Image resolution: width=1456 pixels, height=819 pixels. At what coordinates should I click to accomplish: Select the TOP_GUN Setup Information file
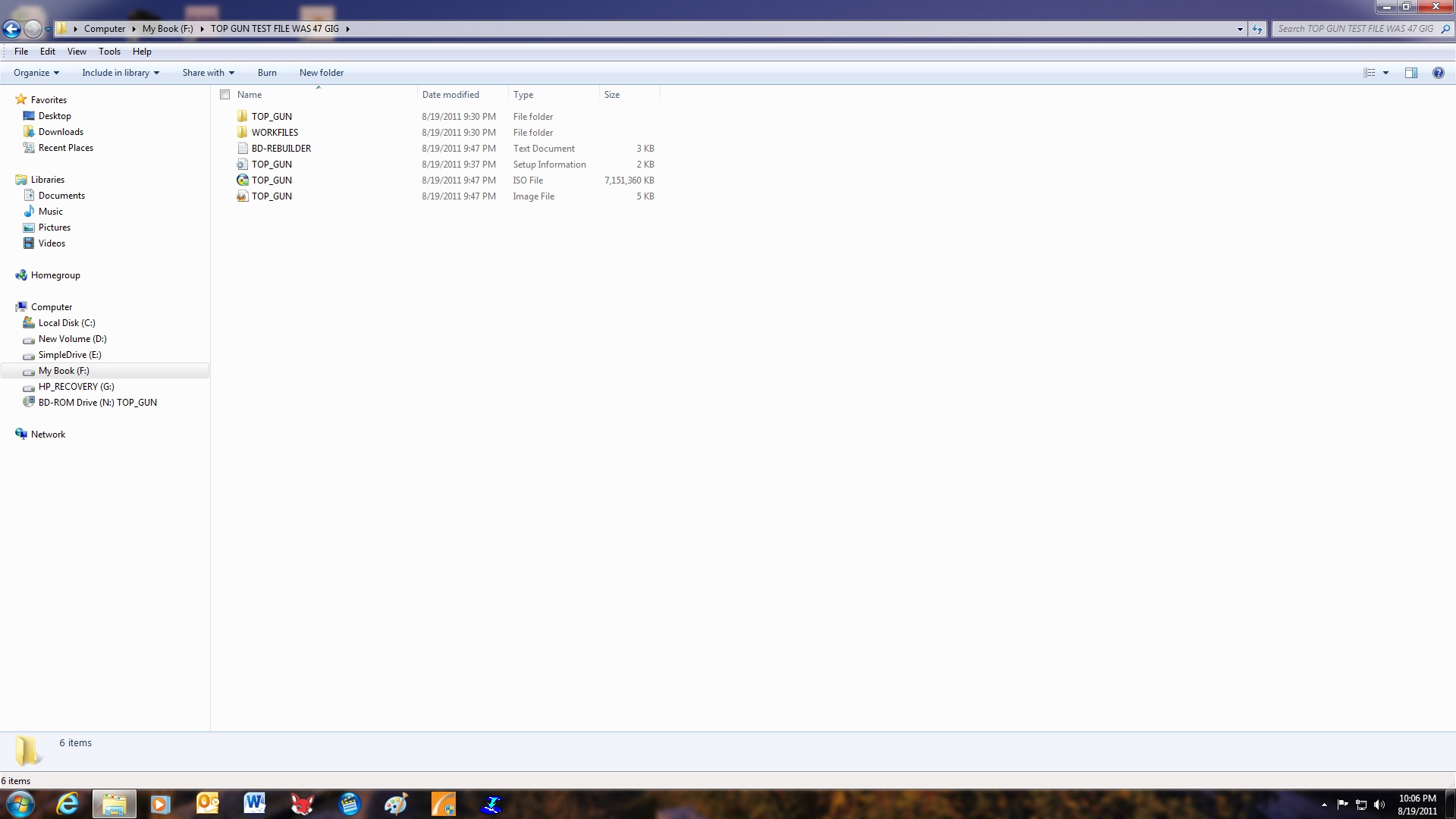click(x=271, y=165)
